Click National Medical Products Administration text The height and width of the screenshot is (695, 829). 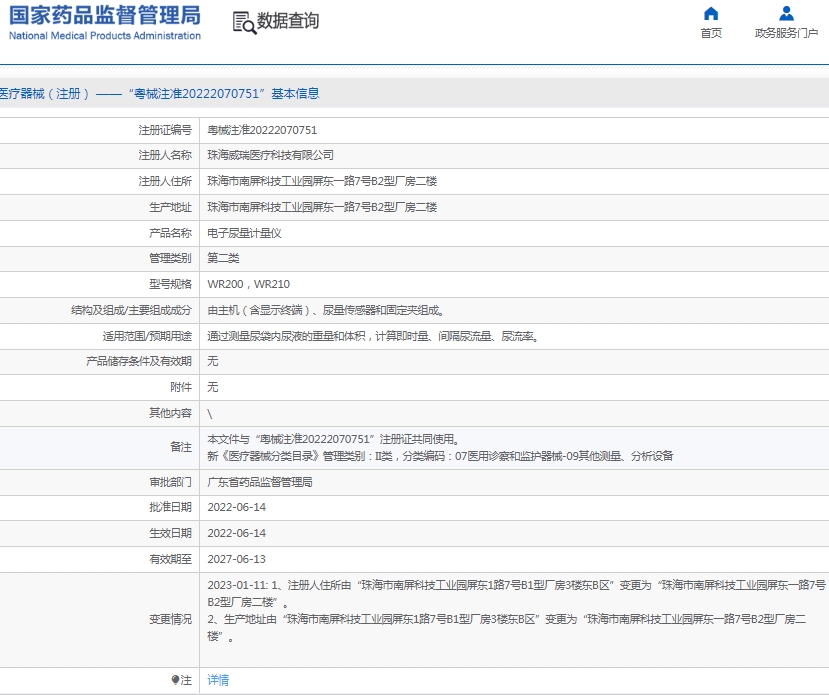pos(105,36)
